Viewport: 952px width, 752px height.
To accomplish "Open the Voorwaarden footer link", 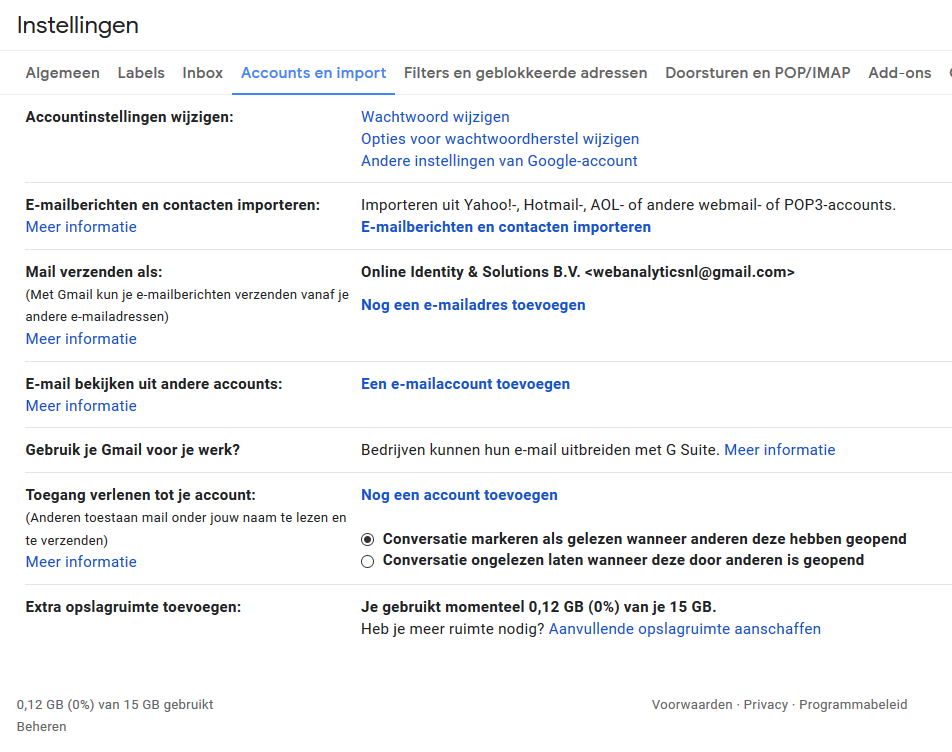I will [x=691, y=705].
